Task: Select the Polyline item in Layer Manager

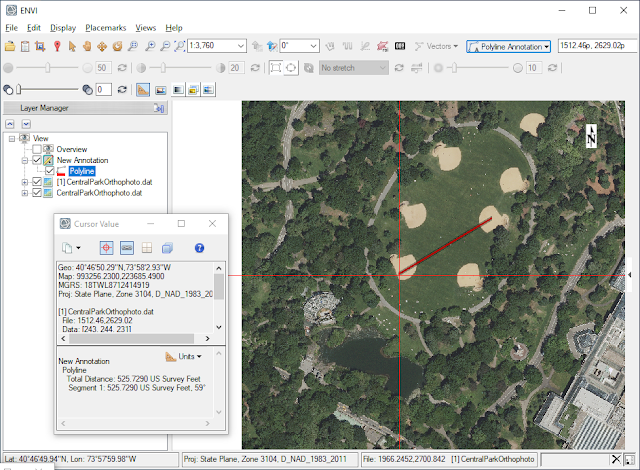Action: [82, 171]
